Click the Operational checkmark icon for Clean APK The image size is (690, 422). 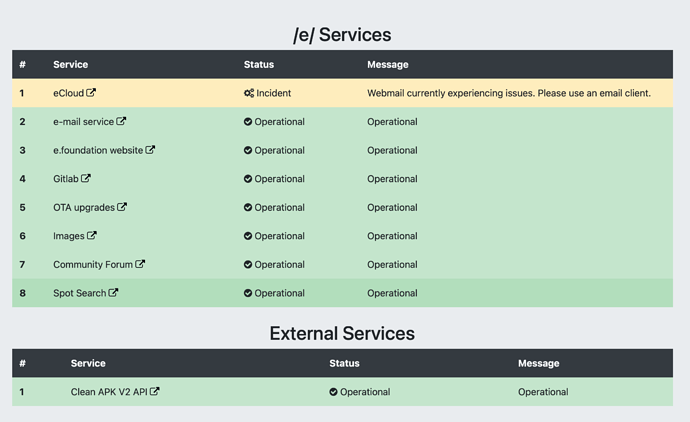[x=334, y=392]
